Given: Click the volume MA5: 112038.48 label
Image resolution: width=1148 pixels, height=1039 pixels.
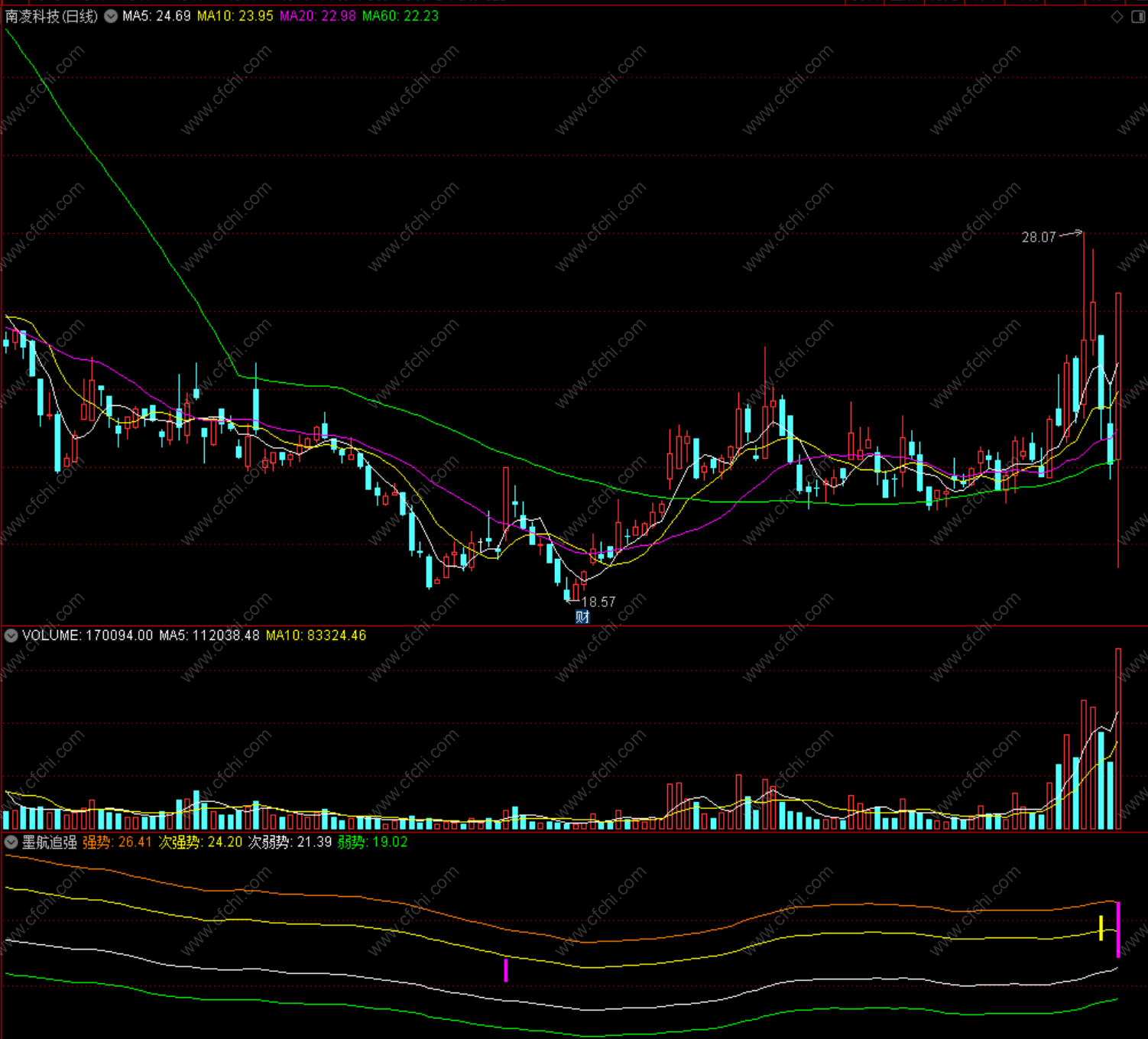Looking at the screenshot, I should point(209,635).
